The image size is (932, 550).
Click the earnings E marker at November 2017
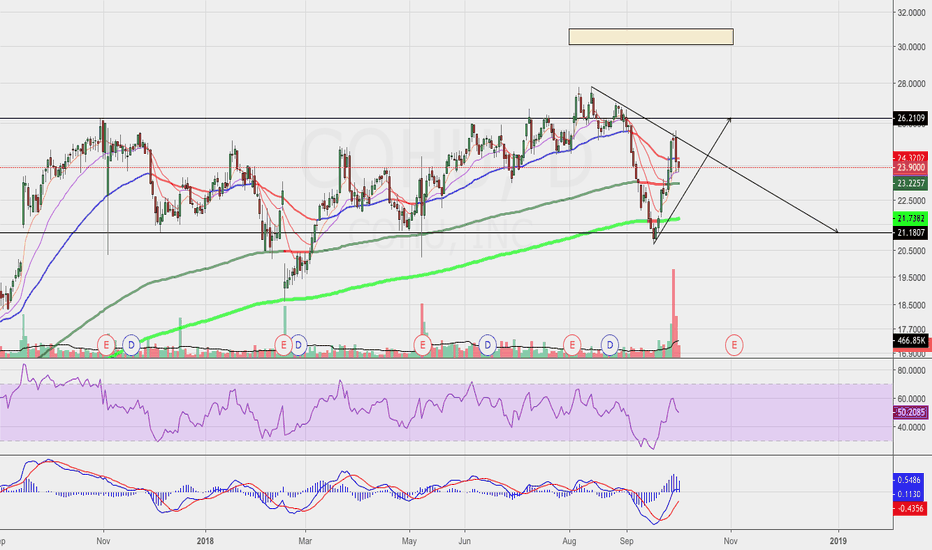(x=106, y=345)
